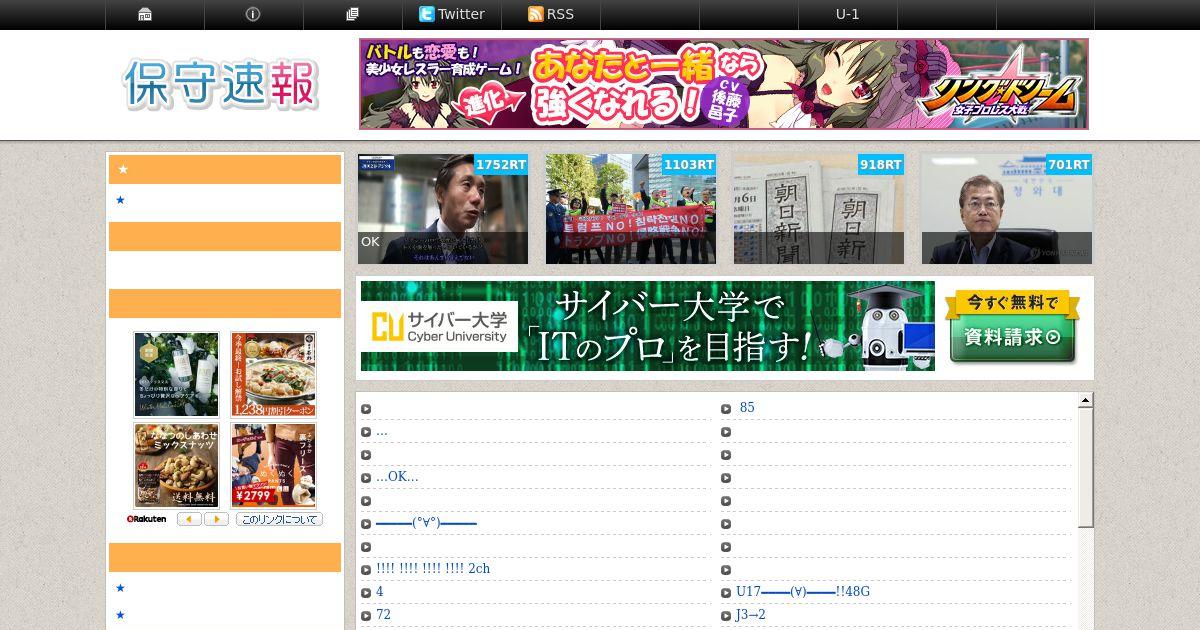
Task: Click the このリンクについて button
Action: point(279,519)
